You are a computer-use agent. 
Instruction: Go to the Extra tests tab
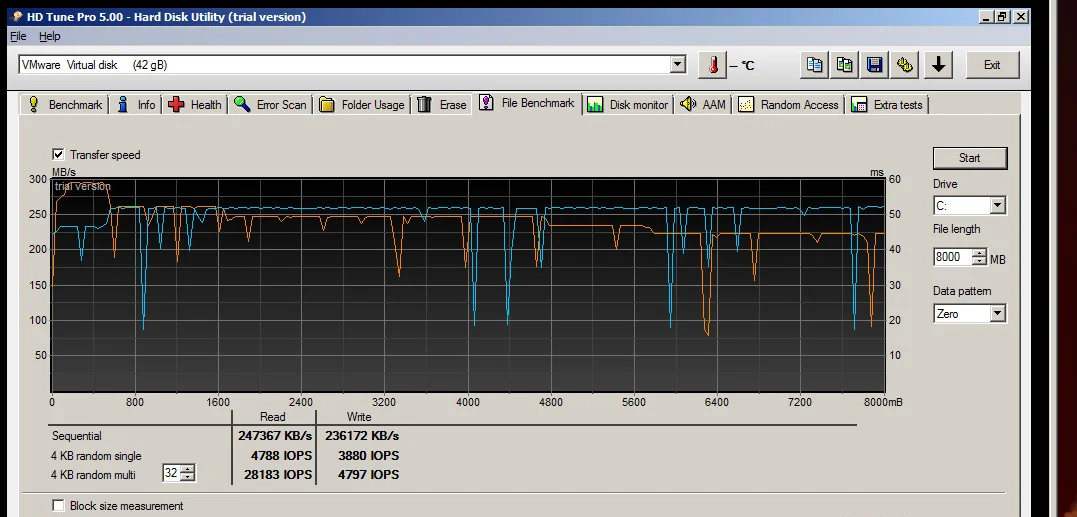pyautogui.click(x=887, y=104)
